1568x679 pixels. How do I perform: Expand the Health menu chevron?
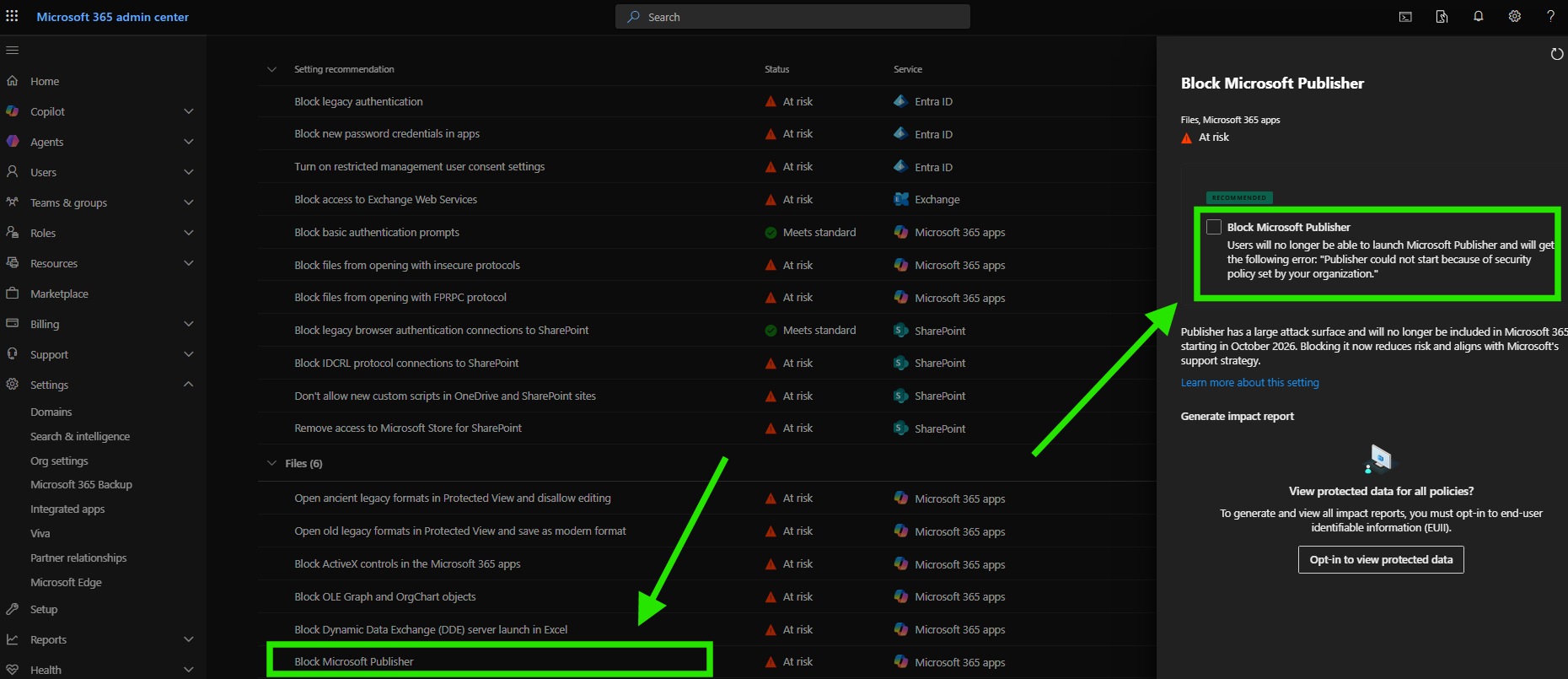point(189,670)
